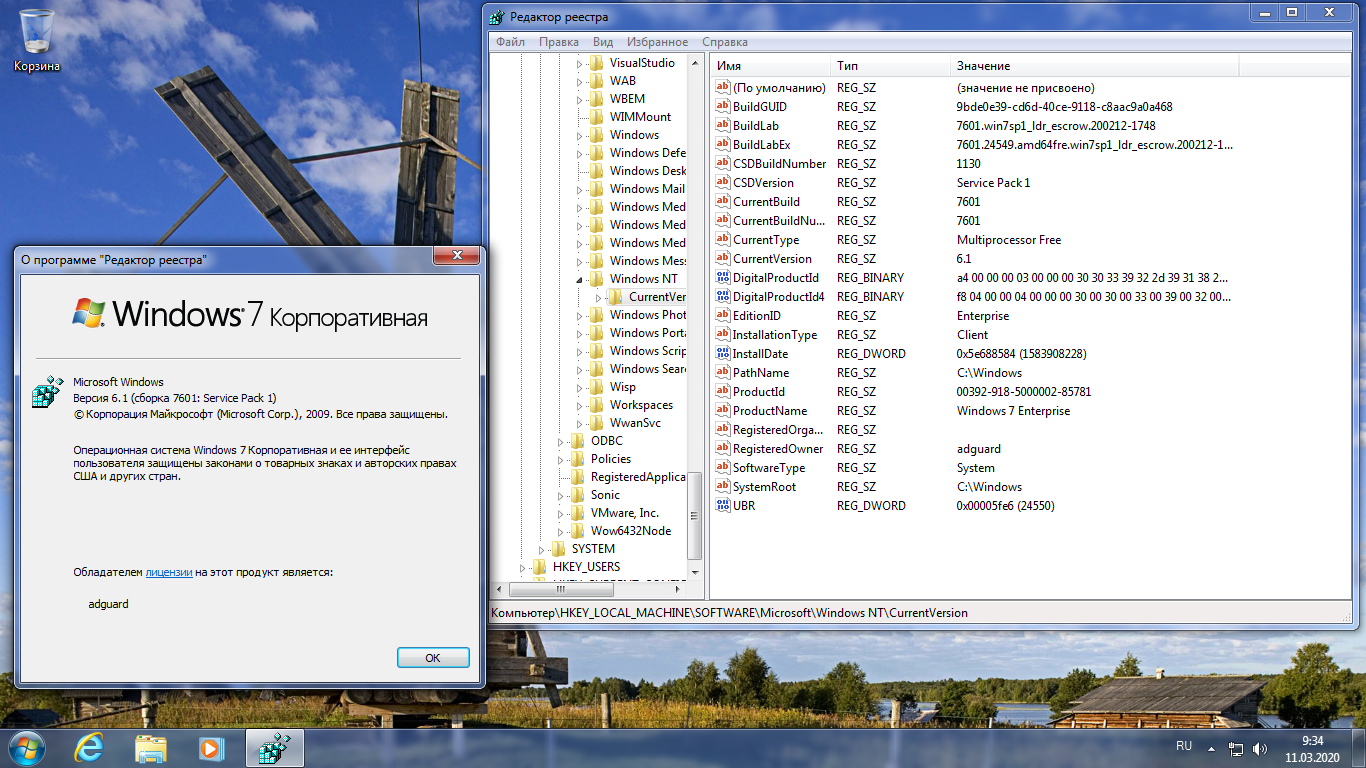Click the InstallDate DWORD icon
Image resolution: width=1366 pixels, height=768 pixels.
pos(724,354)
